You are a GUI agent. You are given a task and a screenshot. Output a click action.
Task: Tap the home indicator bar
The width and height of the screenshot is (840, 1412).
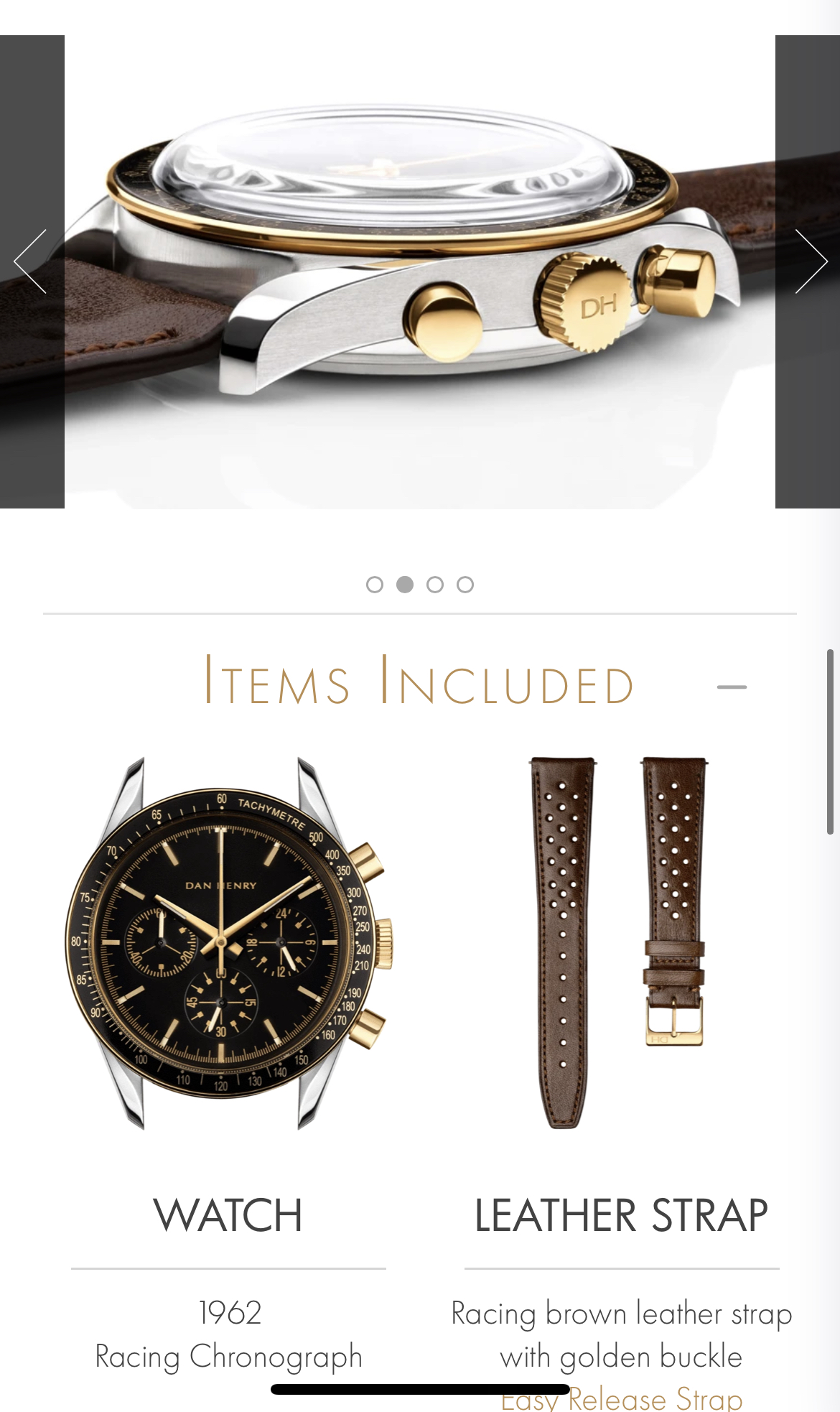click(x=420, y=1389)
